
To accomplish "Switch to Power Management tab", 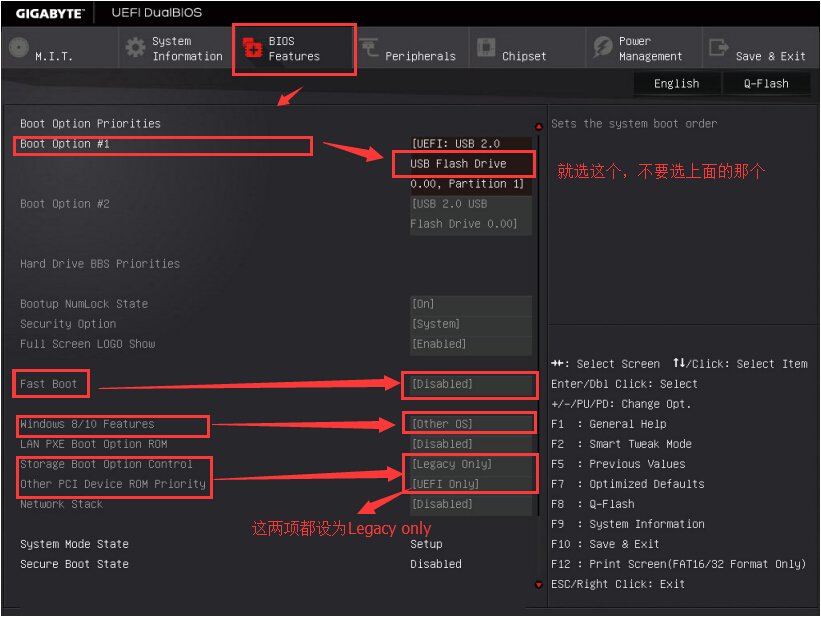I will click(644, 48).
